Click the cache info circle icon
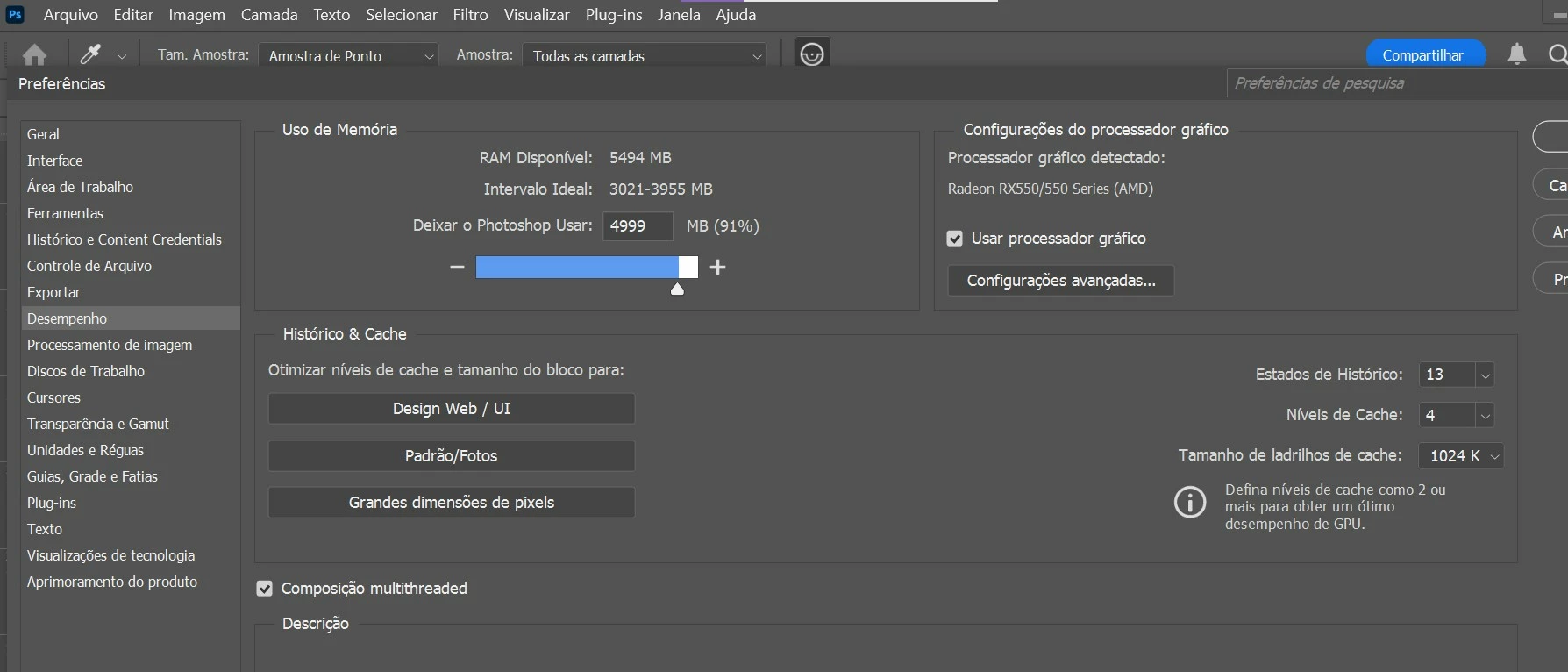 1190,502
